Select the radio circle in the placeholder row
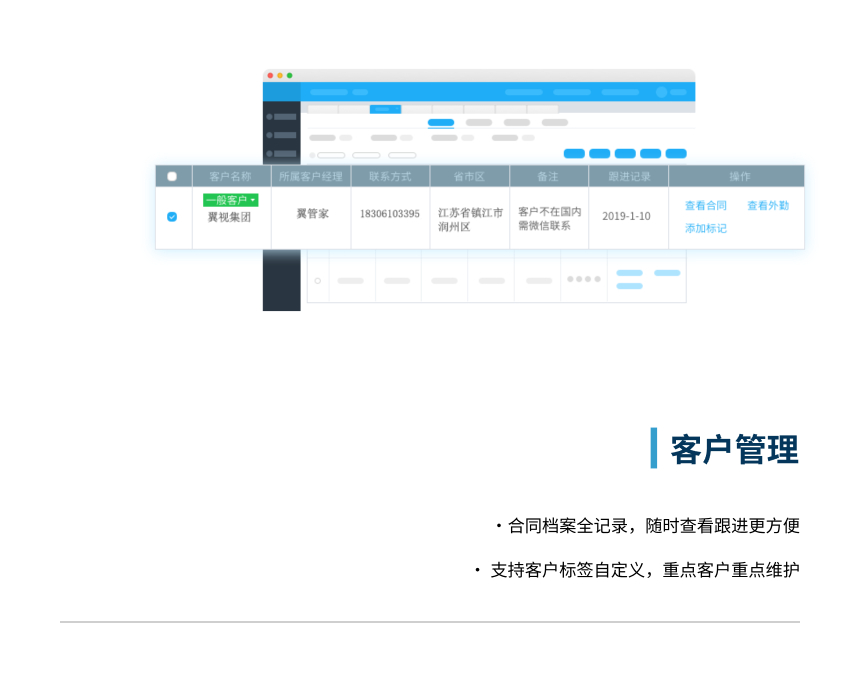Screen dimensions: 860x684 click(318, 281)
